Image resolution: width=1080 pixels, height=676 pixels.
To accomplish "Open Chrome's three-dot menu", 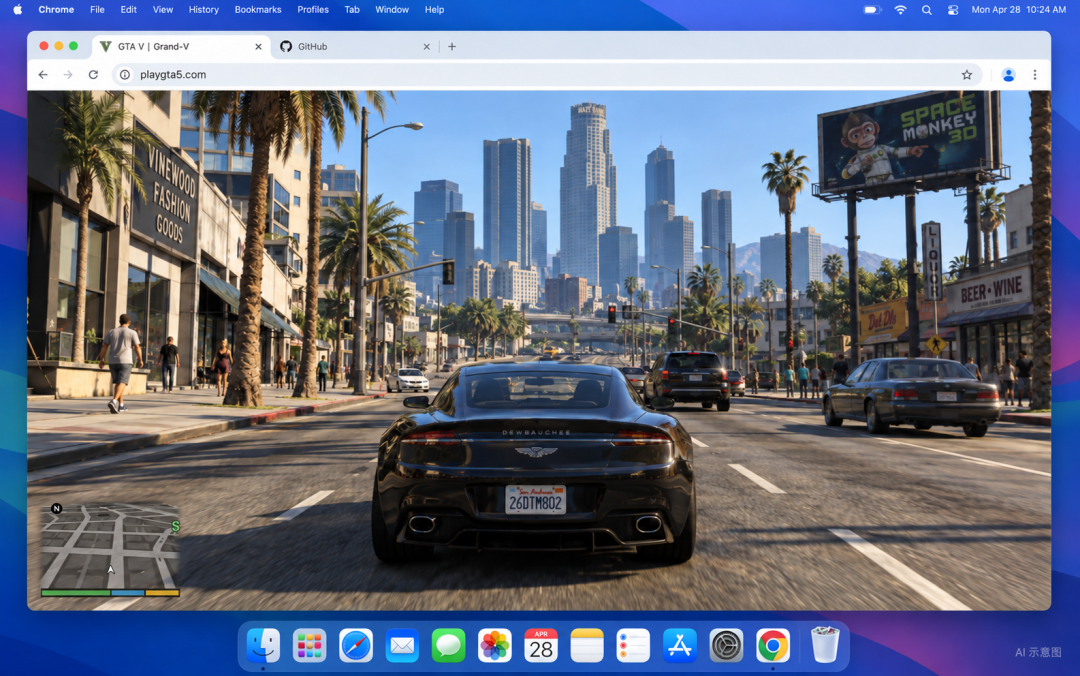I will tap(1035, 74).
